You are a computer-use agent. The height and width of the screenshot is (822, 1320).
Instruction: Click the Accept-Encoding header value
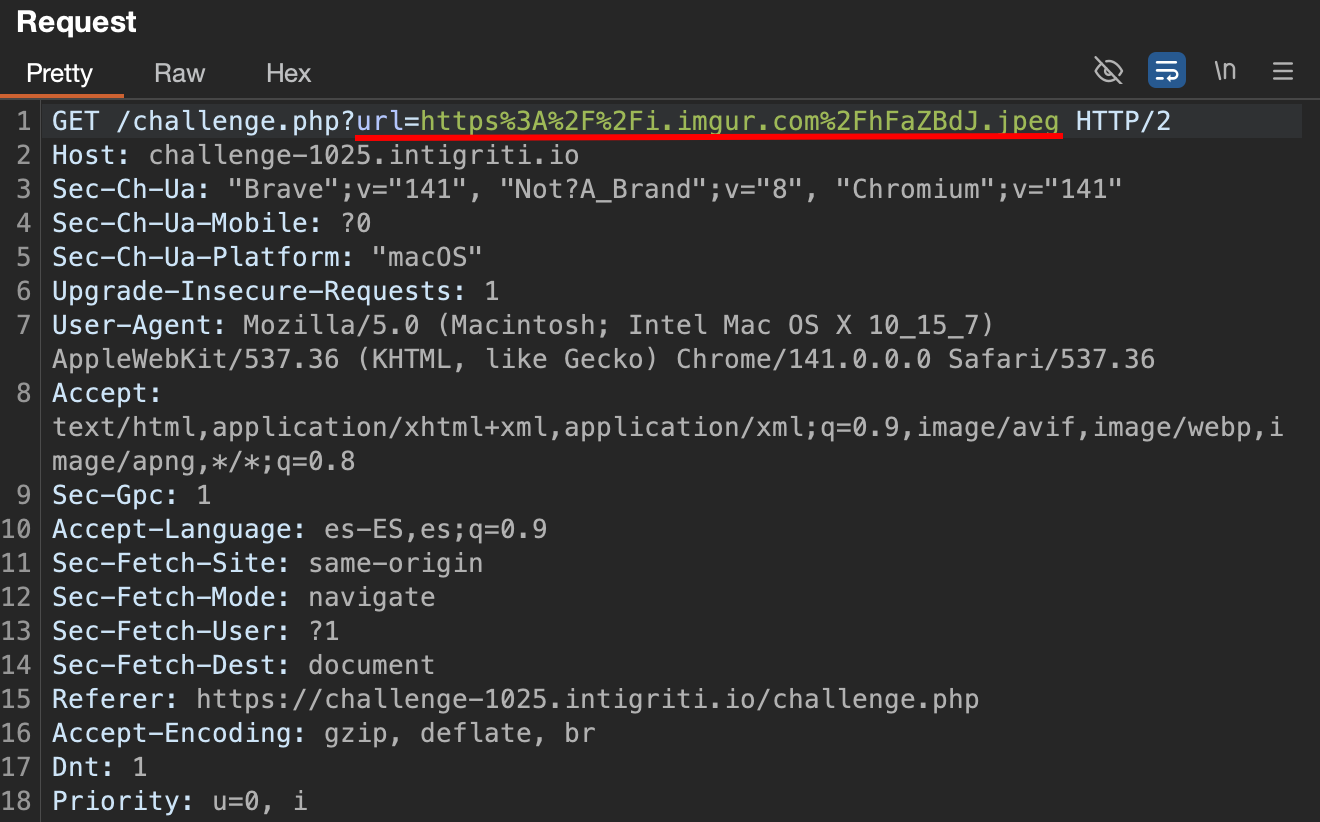click(459, 733)
